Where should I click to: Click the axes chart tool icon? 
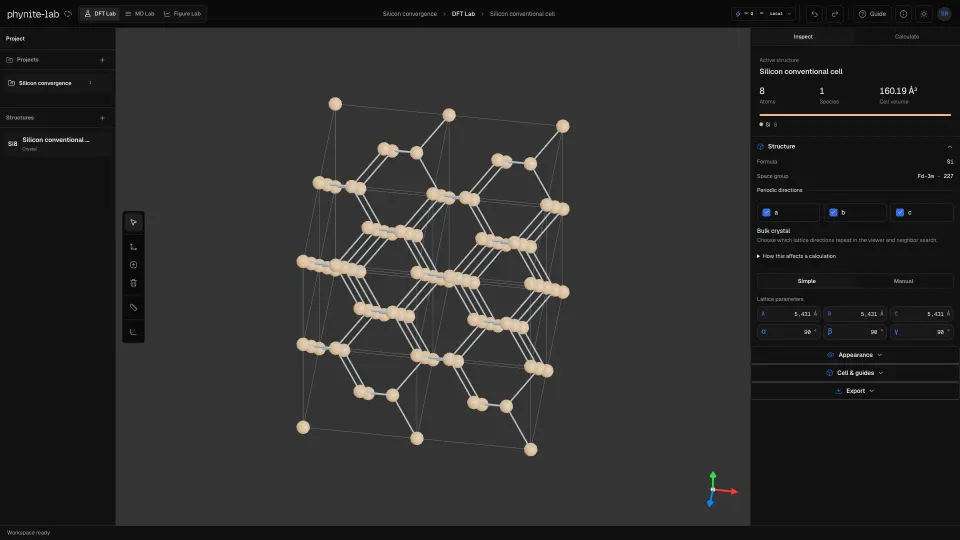coord(133,332)
